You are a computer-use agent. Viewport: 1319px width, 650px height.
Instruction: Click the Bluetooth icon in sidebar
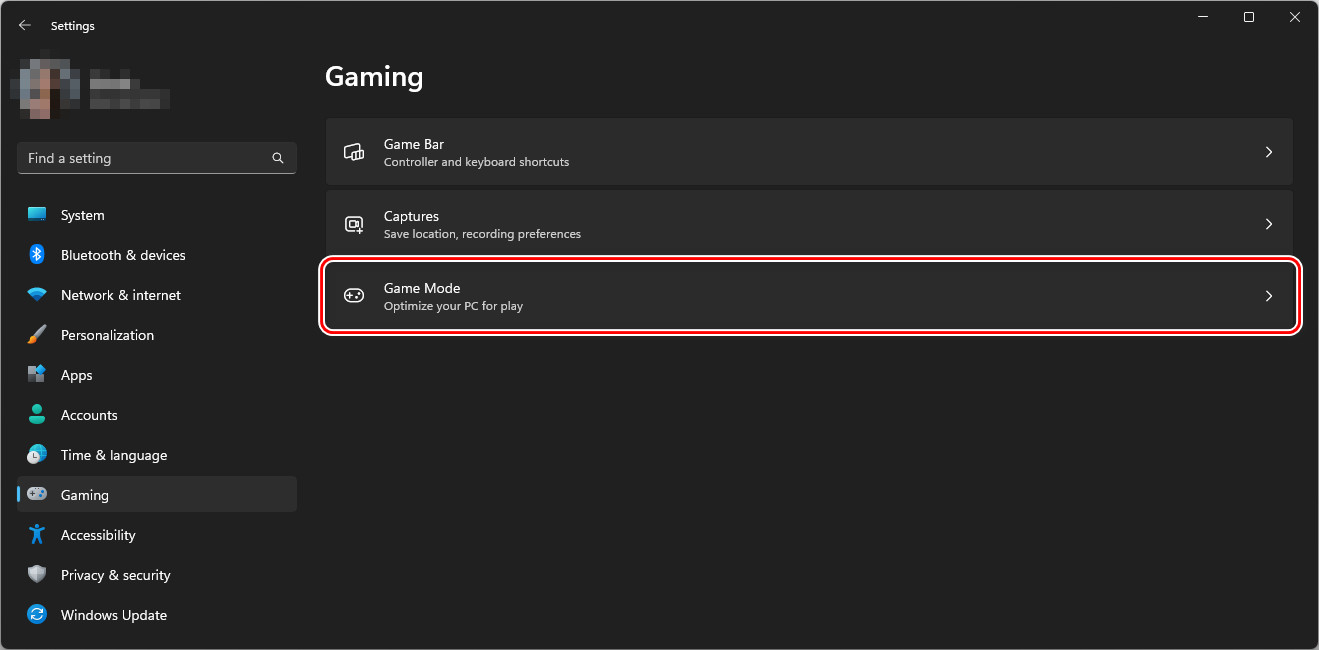(x=37, y=255)
